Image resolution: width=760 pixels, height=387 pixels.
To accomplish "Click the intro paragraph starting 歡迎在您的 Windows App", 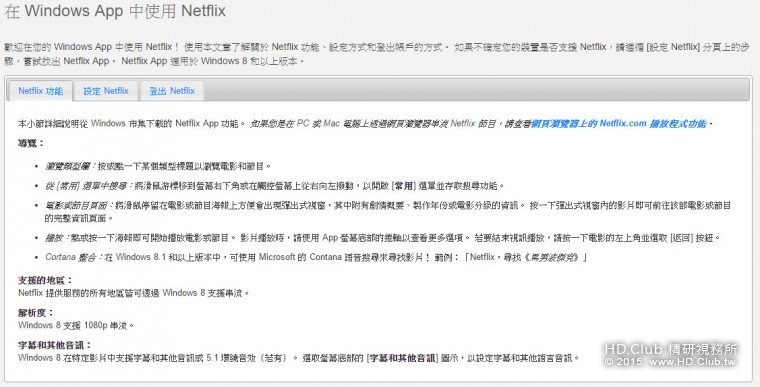I will tap(377, 54).
